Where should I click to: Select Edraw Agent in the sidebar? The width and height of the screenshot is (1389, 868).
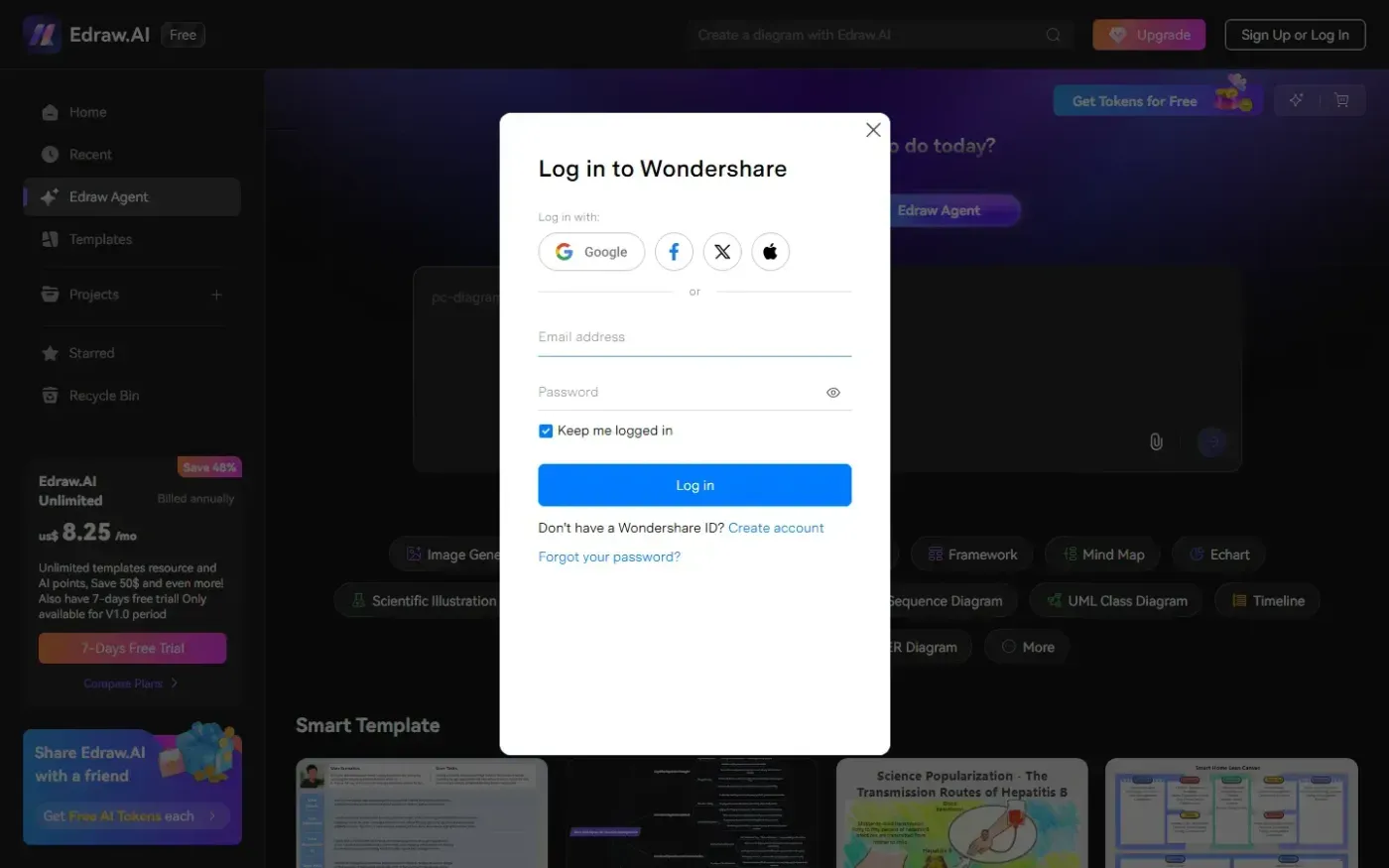coord(132,196)
